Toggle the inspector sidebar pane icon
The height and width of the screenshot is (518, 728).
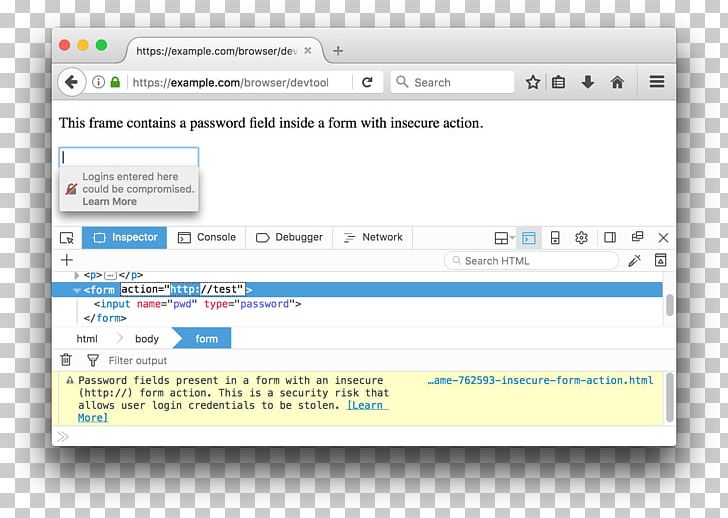(x=660, y=260)
